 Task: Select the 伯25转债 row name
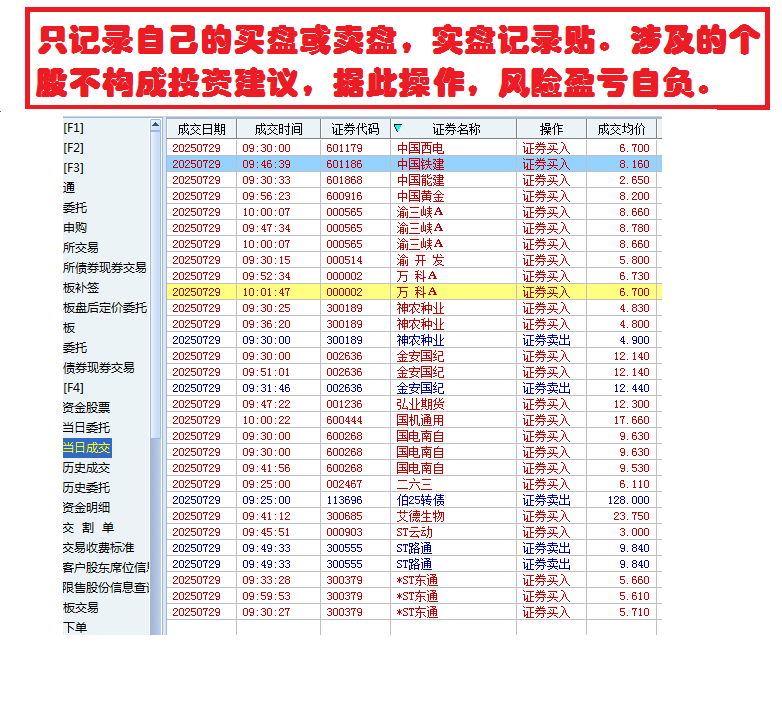(420, 500)
